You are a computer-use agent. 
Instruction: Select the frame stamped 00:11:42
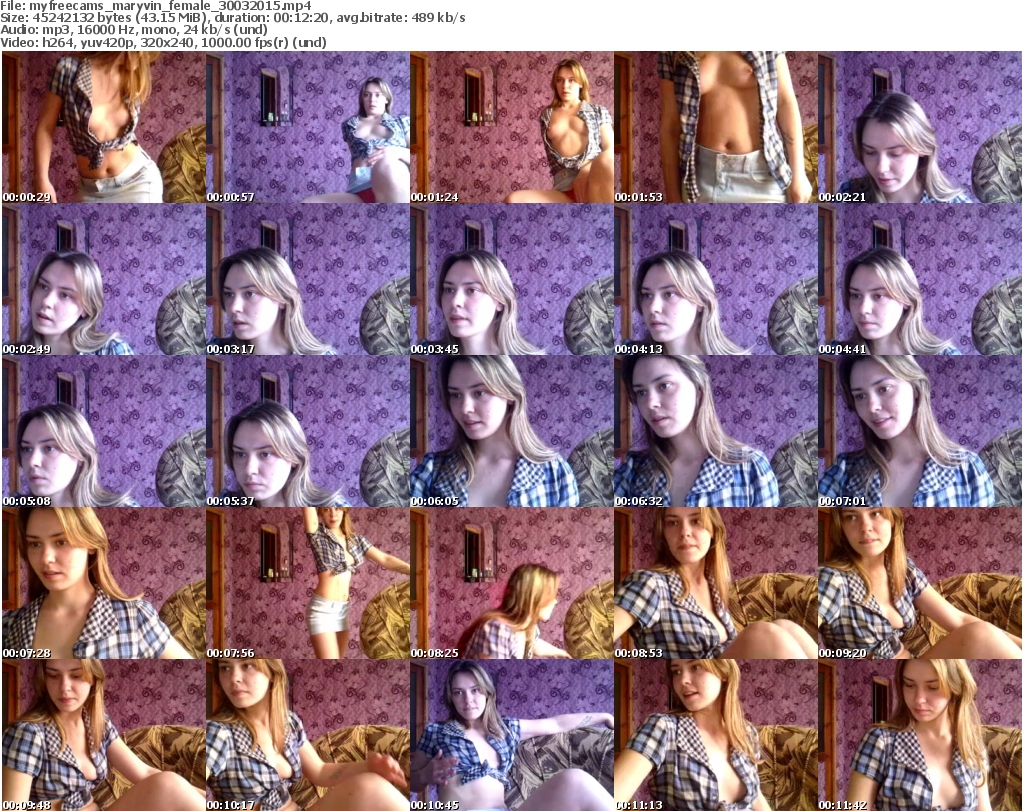point(920,735)
